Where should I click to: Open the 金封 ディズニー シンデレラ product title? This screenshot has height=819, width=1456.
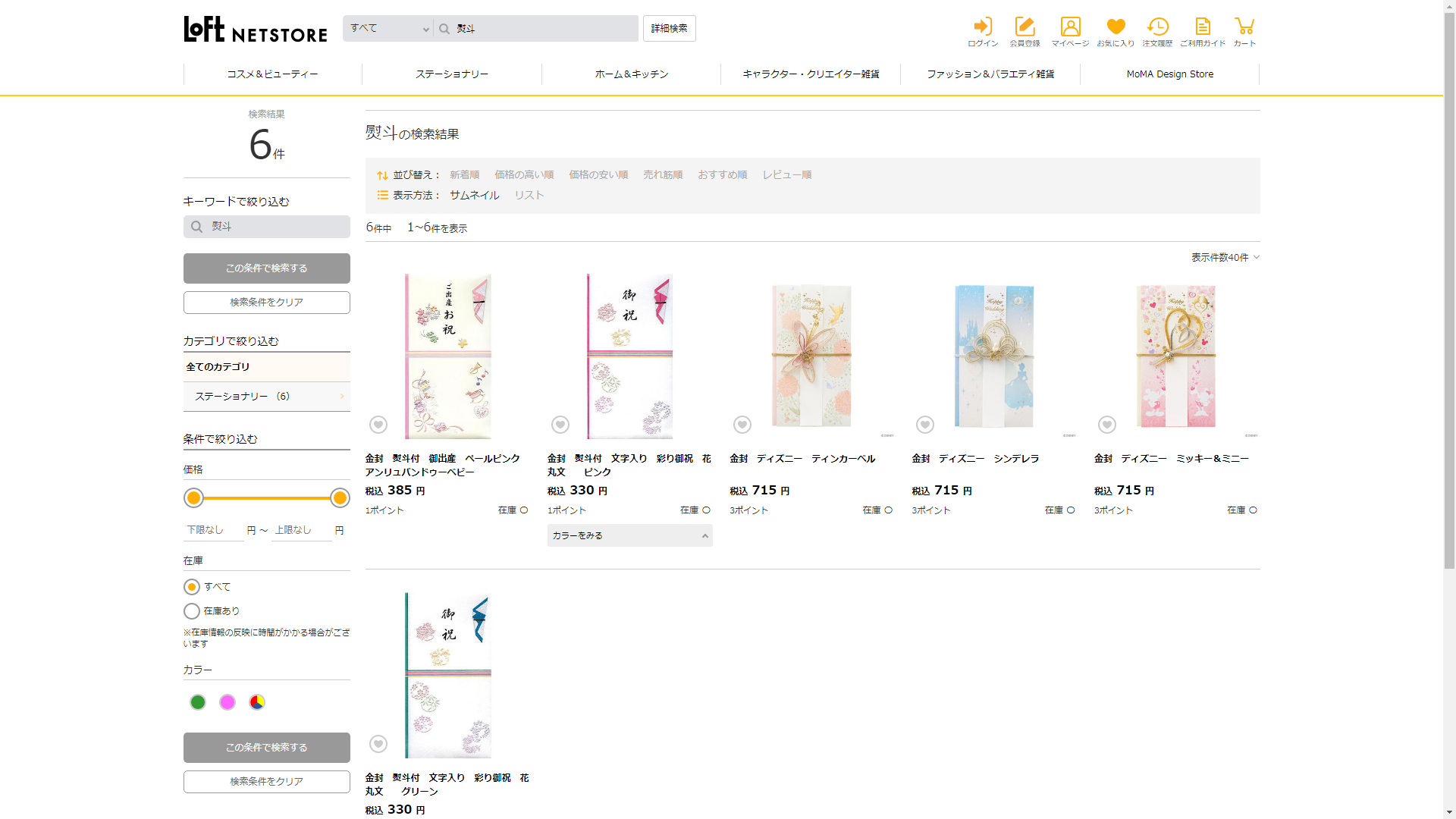coord(976,459)
